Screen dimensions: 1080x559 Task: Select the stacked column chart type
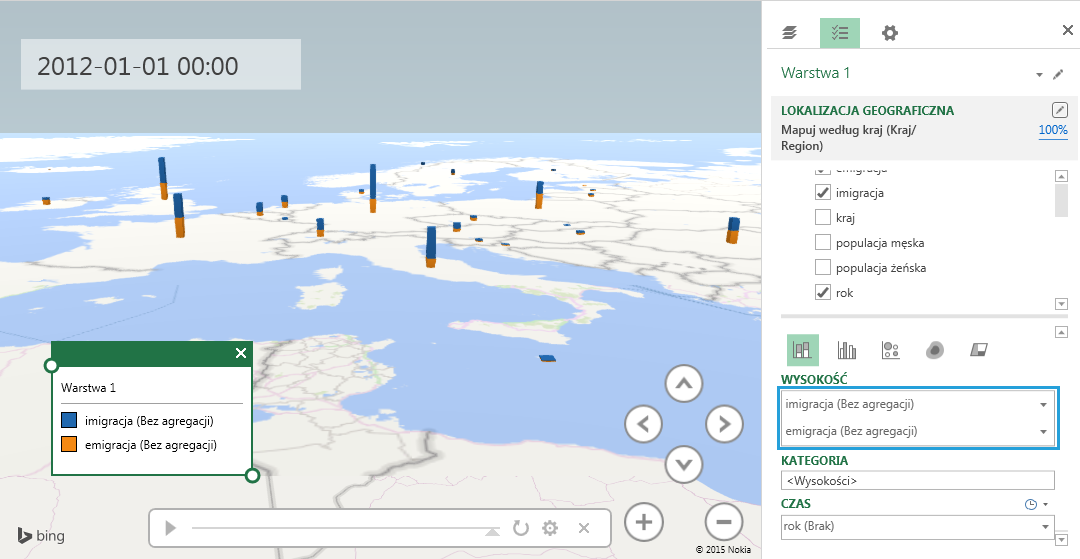tap(802, 350)
